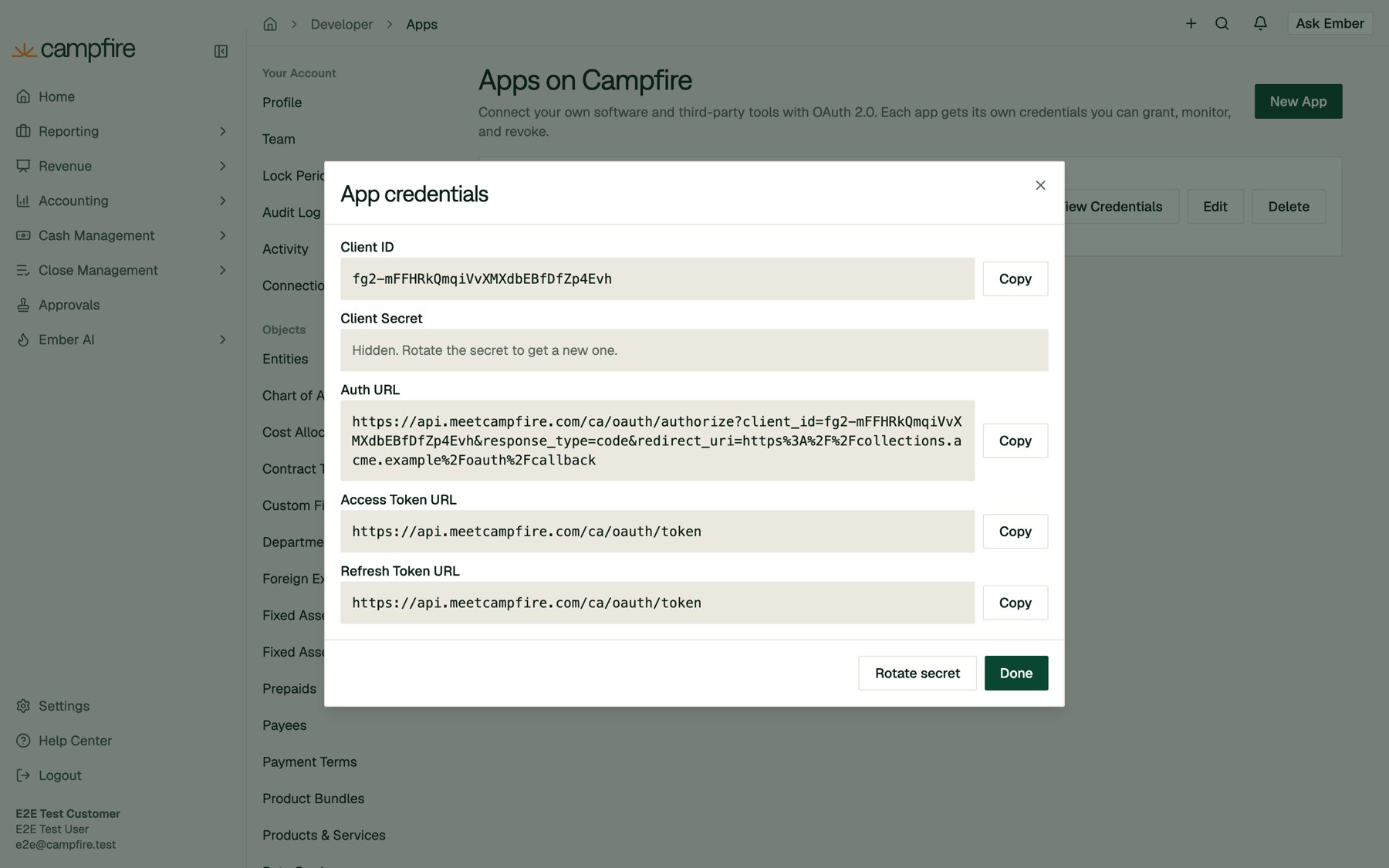
Task: Expand the Reporting menu chevron
Action: (x=222, y=131)
